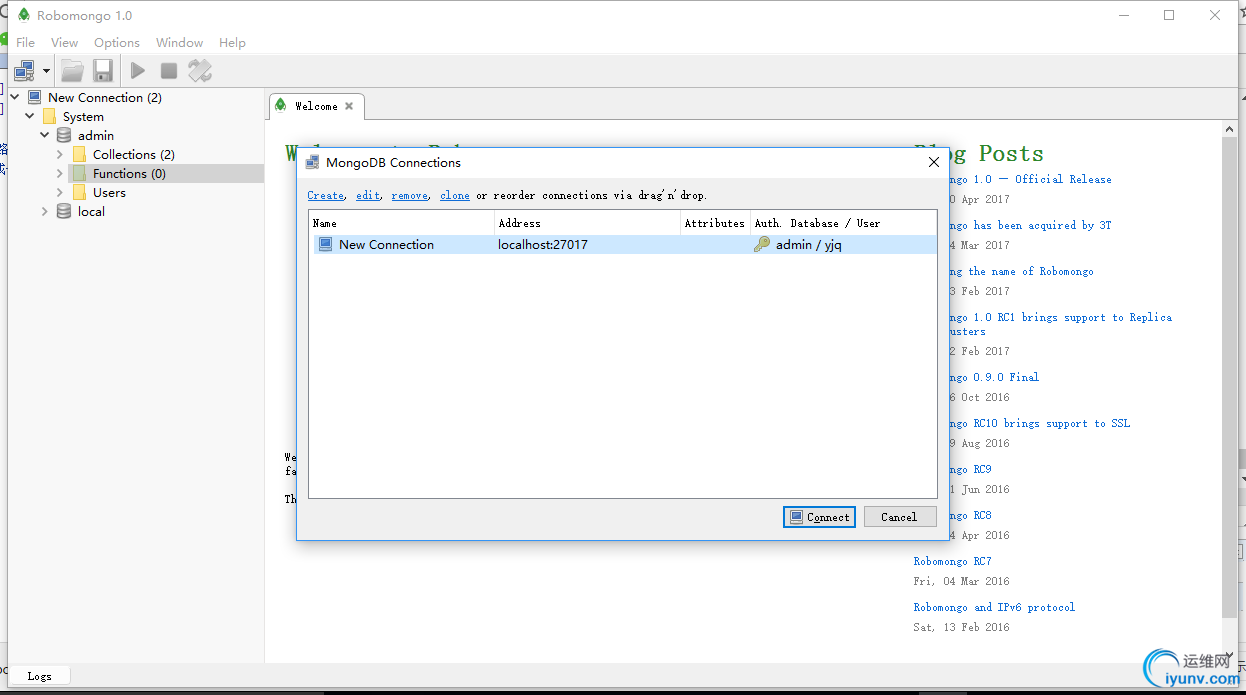Switch to the Welcome tab

pyautogui.click(x=316, y=106)
